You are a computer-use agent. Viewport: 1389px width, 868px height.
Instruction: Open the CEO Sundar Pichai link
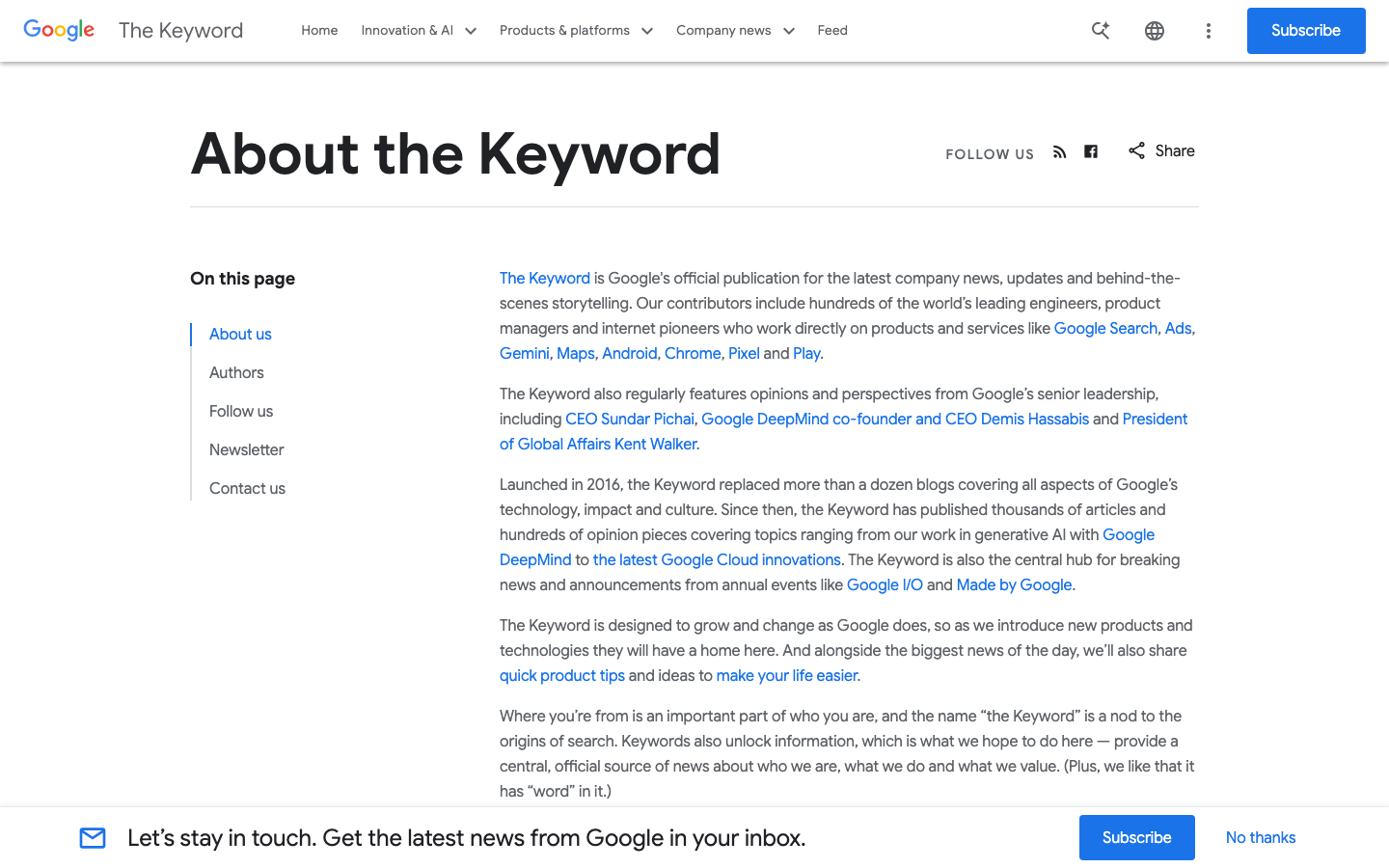630,419
